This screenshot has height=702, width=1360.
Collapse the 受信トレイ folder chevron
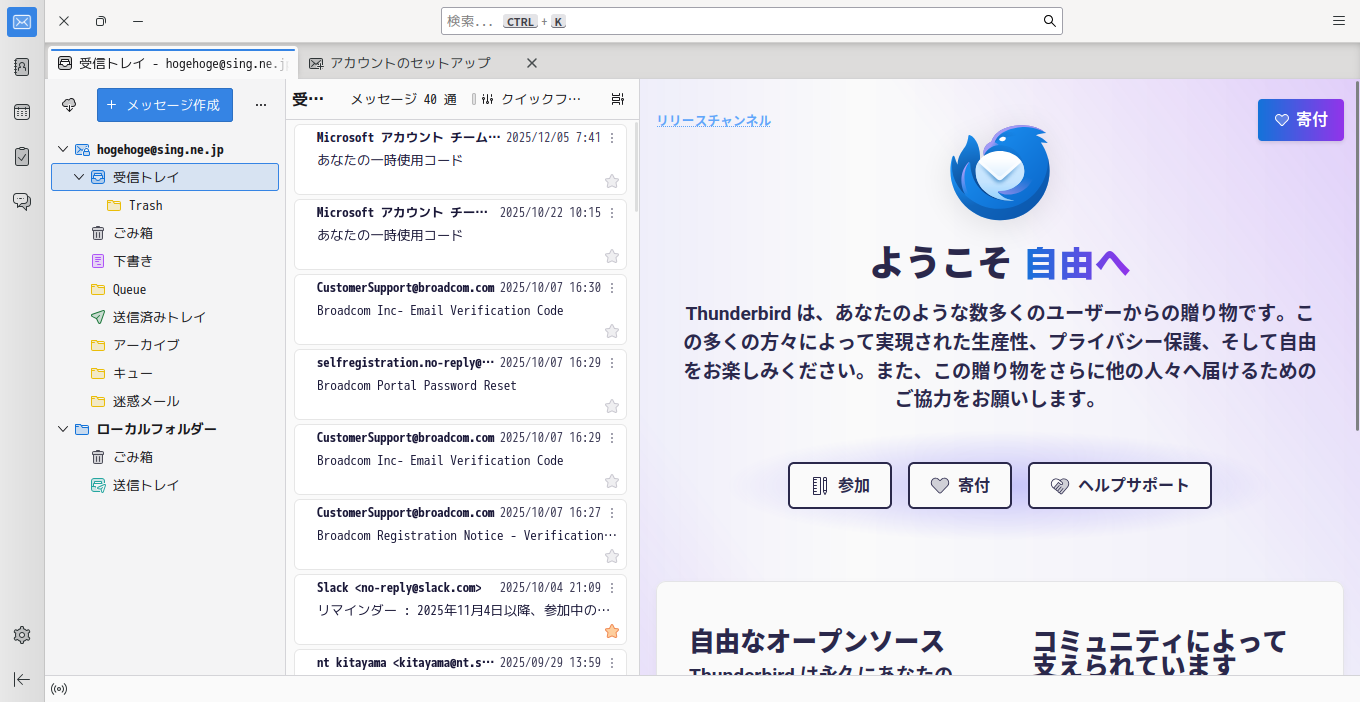click(79, 177)
